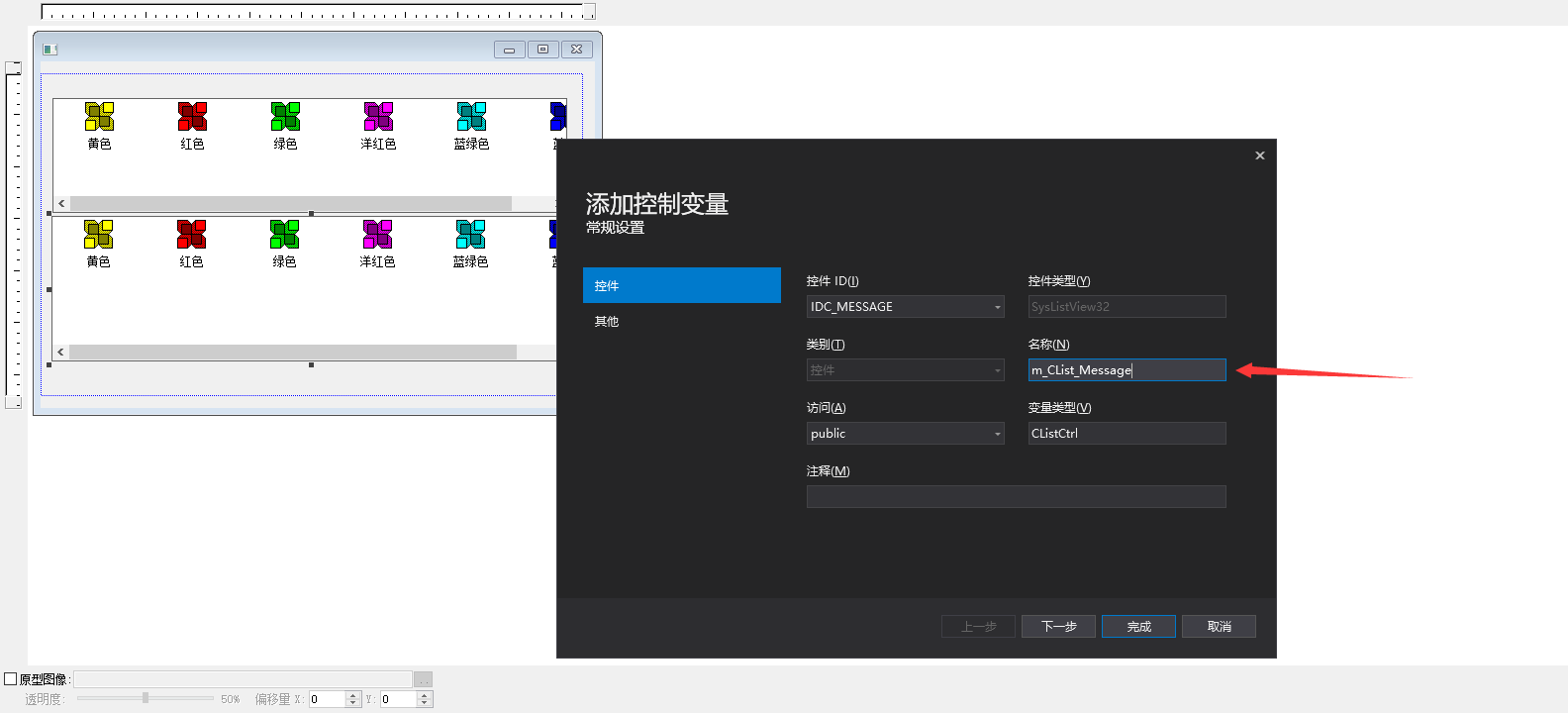The image size is (1568, 713).
Task: Open the 类别 dropdown
Action: pos(997,370)
